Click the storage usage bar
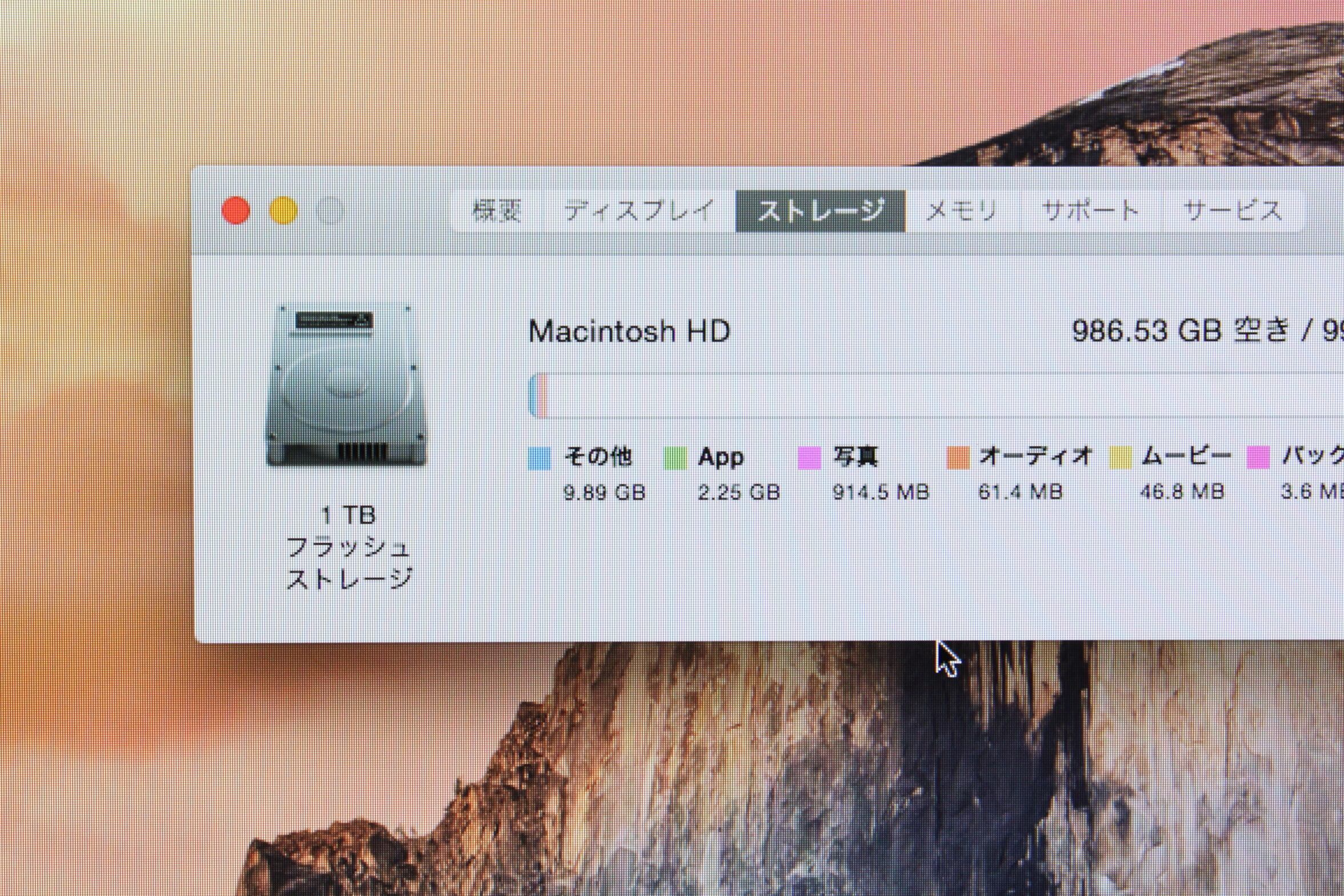 click(937, 395)
